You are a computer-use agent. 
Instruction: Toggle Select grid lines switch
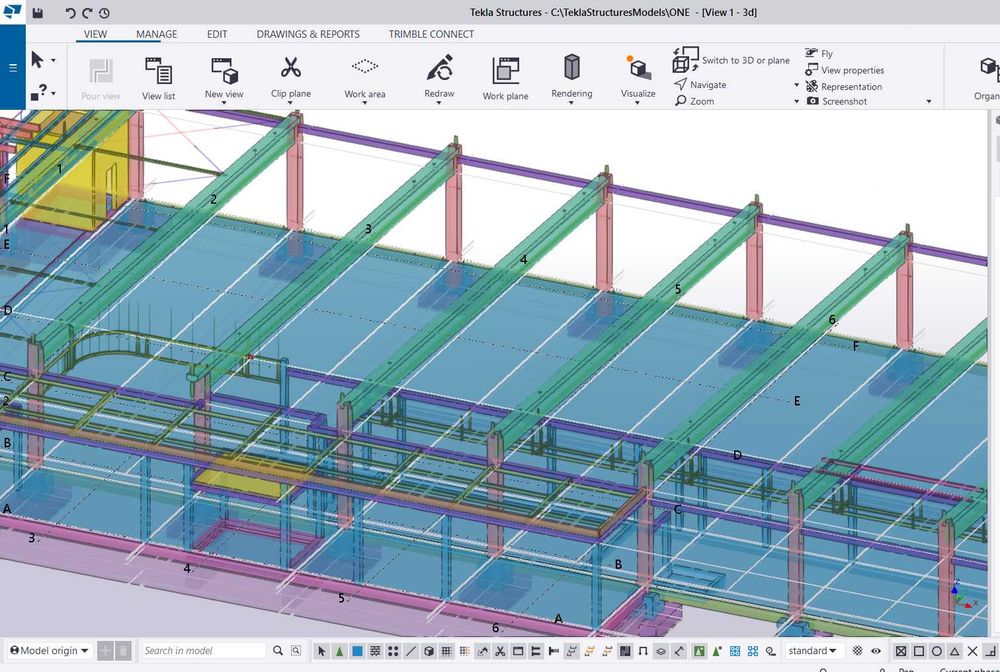point(464,651)
